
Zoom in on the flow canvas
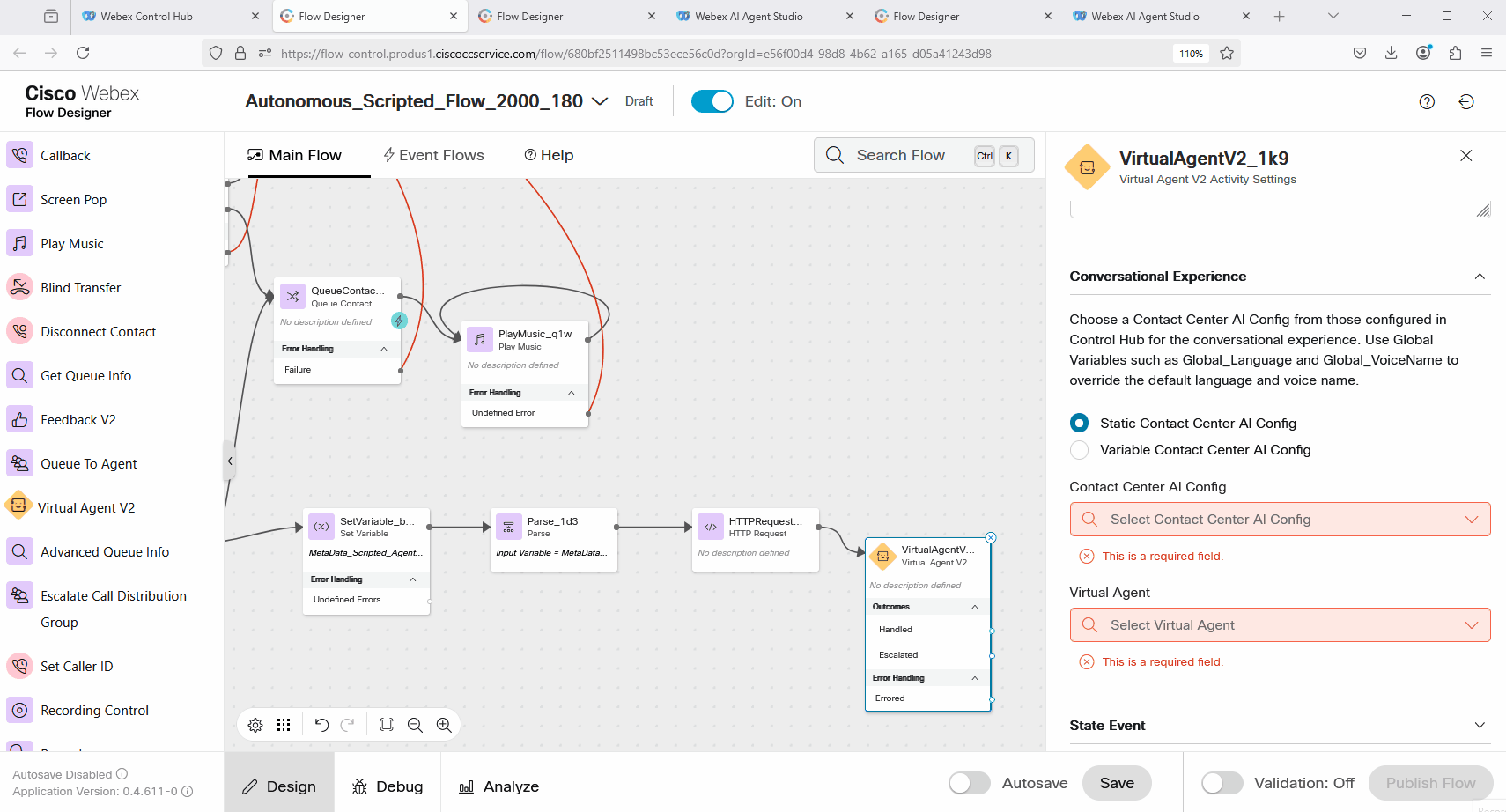click(x=444, y=725)
